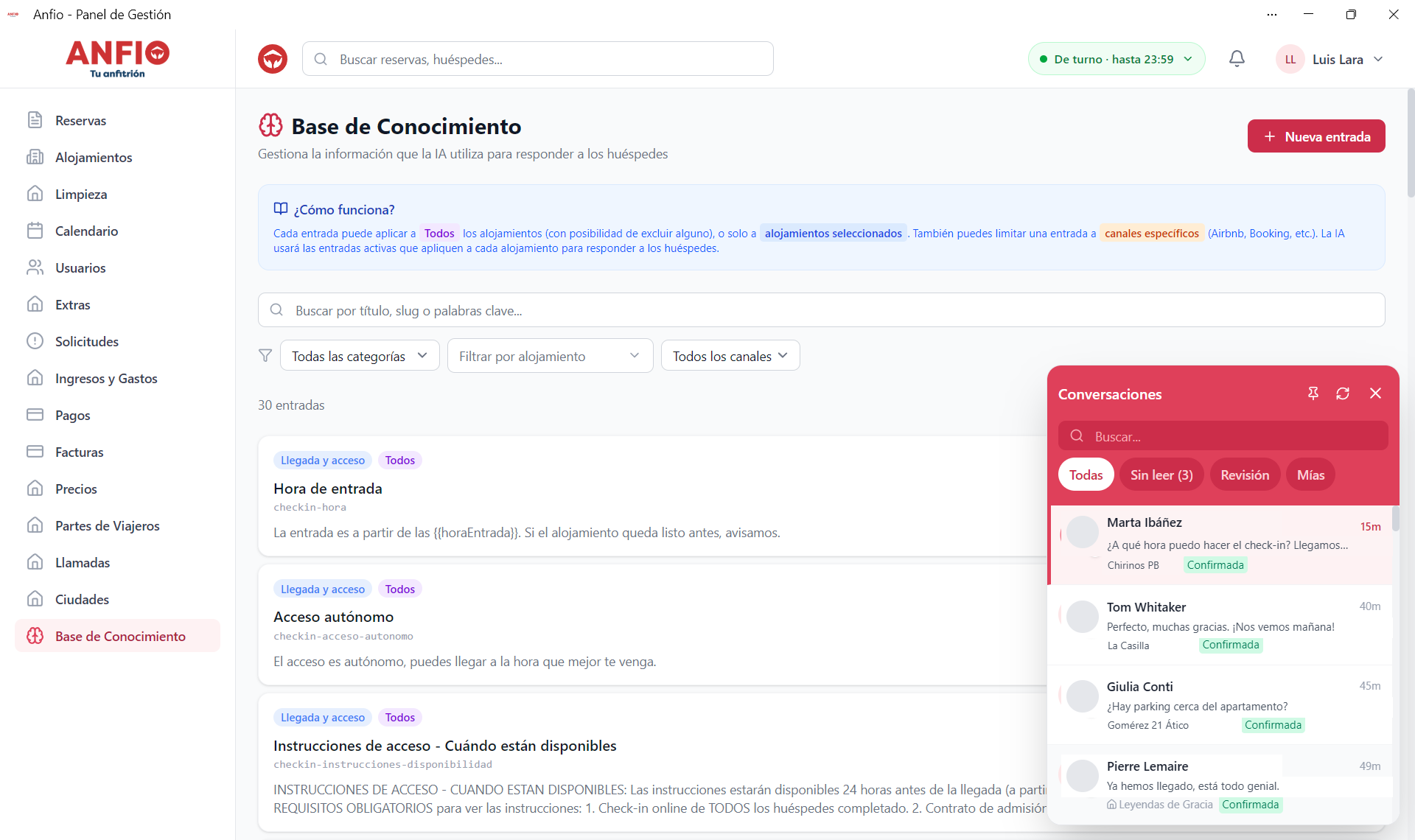Open Partes de Viajeros icon
Image resolution: width=1415 pixels, height=840 pixels.
[35, 525]
